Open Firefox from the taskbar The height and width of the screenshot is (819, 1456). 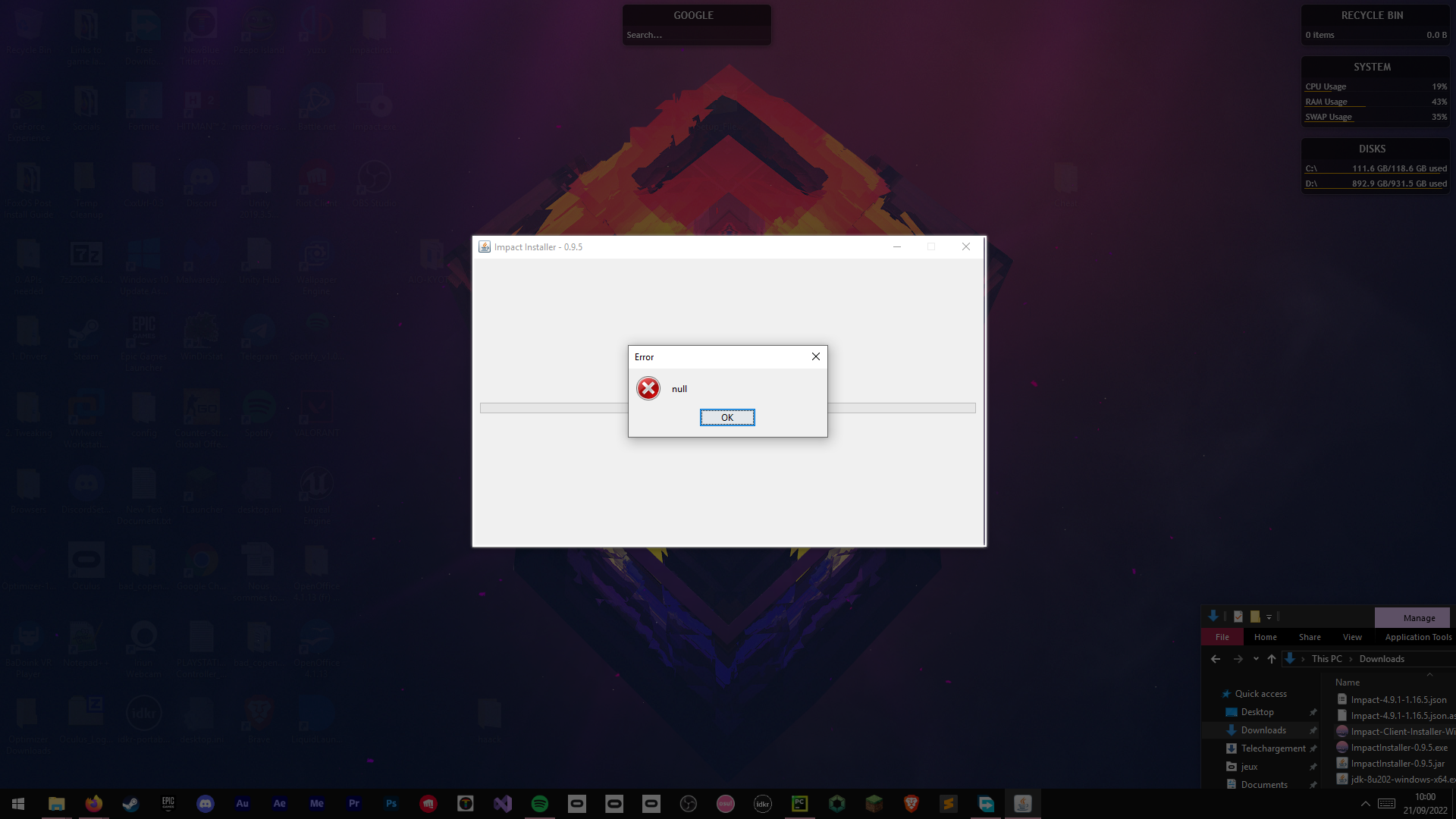93,804
